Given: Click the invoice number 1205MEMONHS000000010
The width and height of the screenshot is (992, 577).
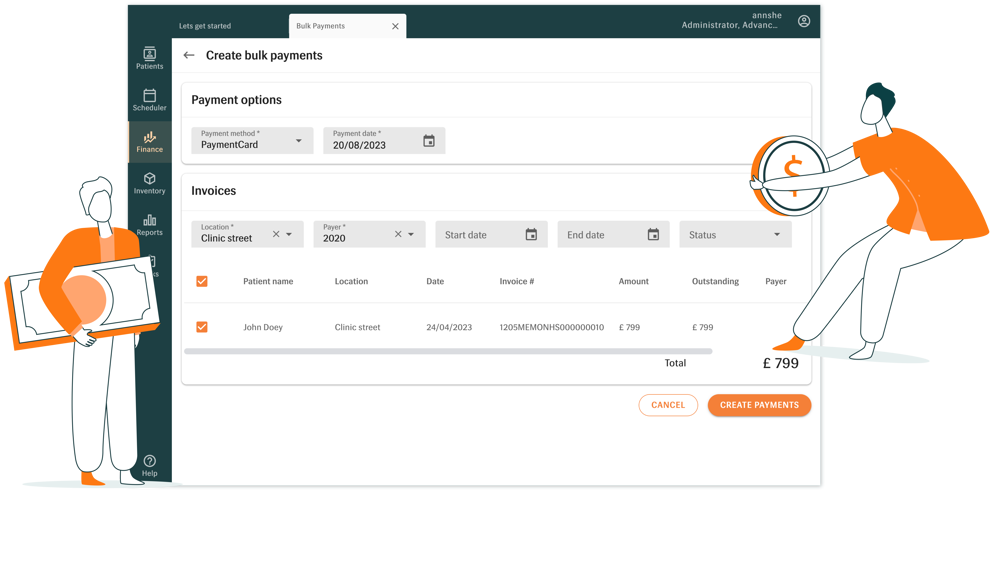Looking at the screenshot, I should point(552,327).
